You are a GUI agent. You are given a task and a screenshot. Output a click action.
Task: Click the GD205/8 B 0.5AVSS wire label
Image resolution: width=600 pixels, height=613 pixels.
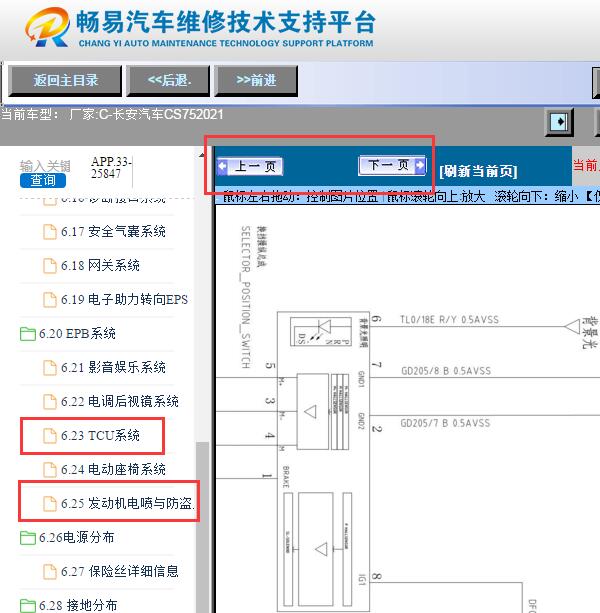pyautogui.click(x=446, y=371)
